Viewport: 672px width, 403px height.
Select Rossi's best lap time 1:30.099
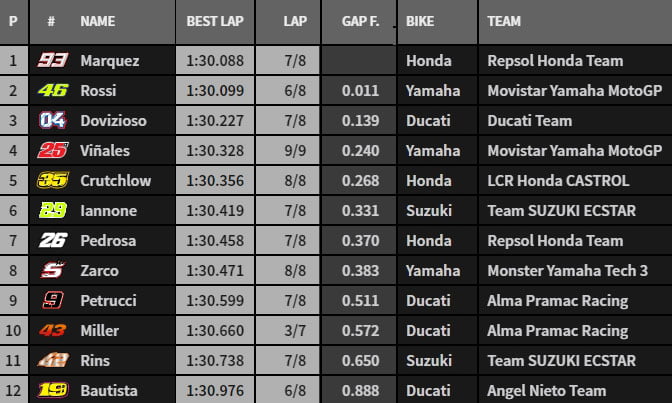click(215, 90)
